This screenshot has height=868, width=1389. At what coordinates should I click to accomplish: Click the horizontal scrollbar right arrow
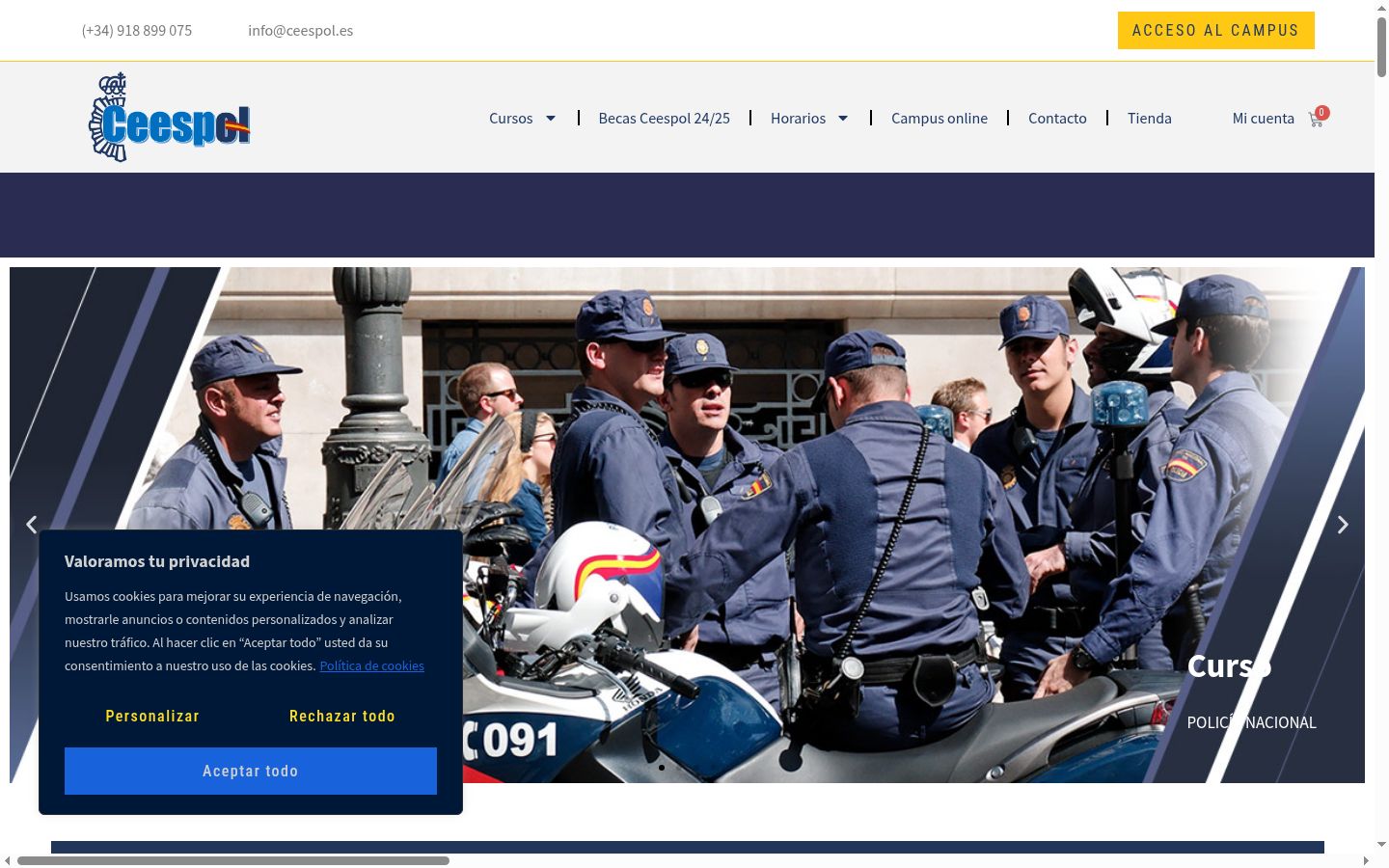point(1366,860)
